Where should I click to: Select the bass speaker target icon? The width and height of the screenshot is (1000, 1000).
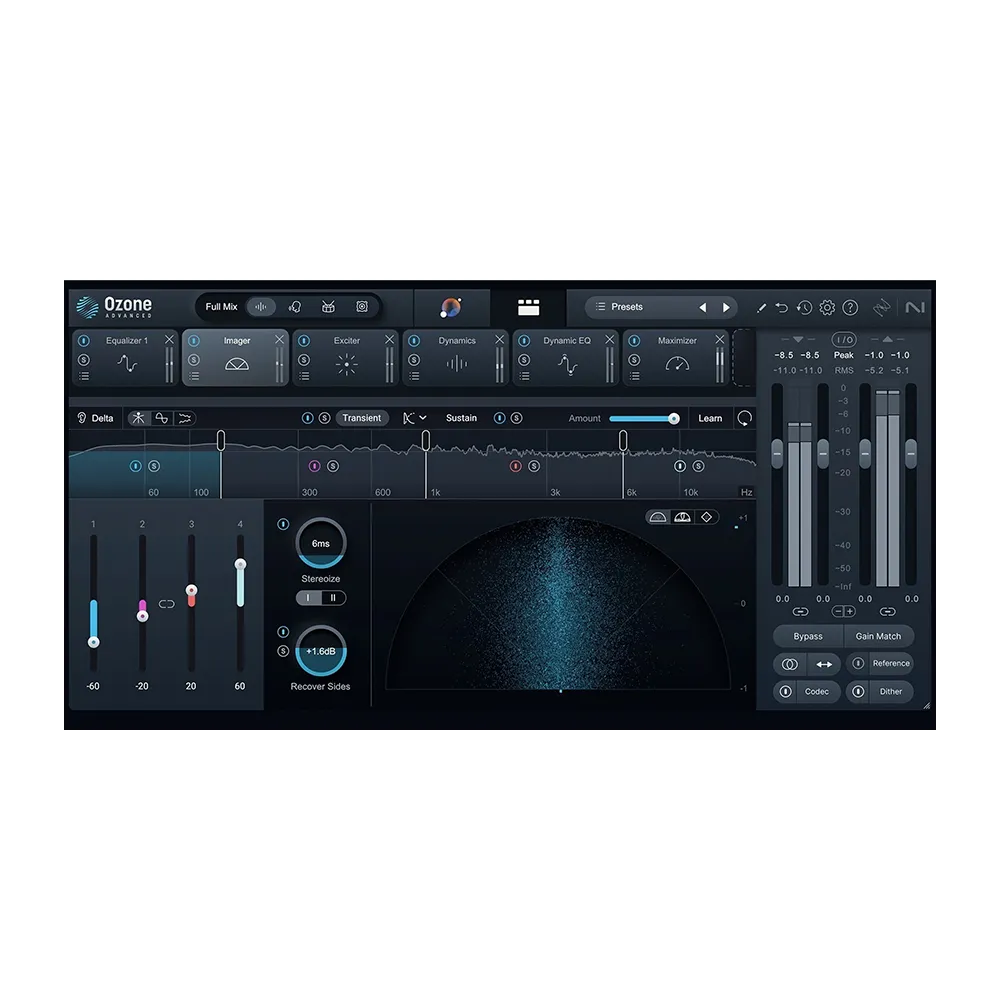click(x=362, y=307)
